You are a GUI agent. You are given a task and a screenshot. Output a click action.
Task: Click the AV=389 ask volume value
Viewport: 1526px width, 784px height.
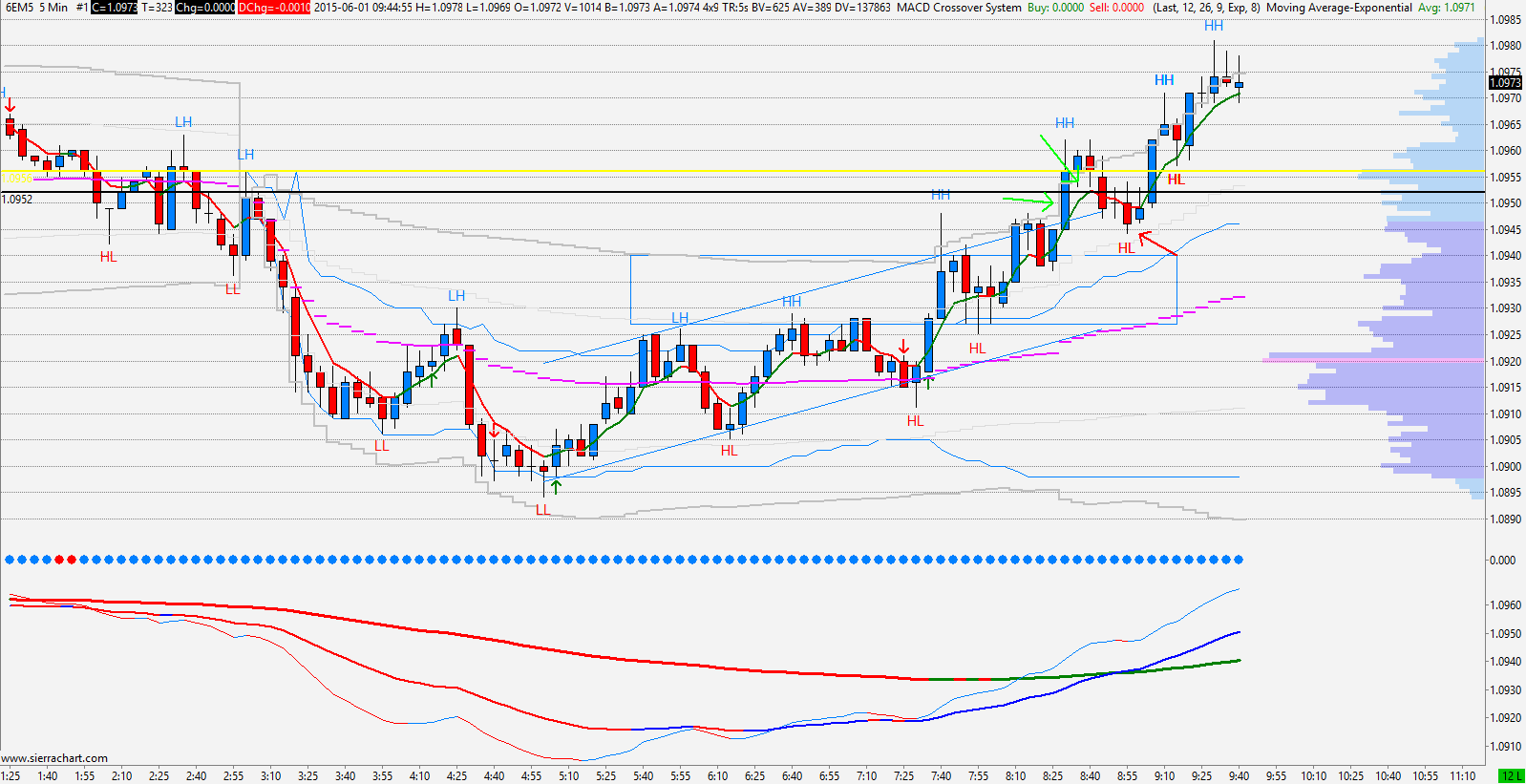(812, 8)
